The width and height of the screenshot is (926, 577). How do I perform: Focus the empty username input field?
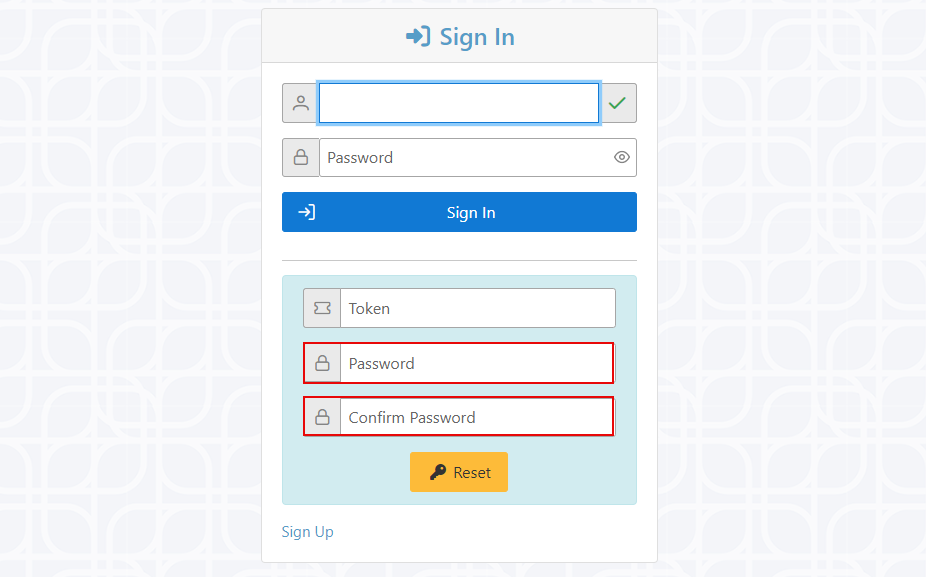(x=459, y=103)
